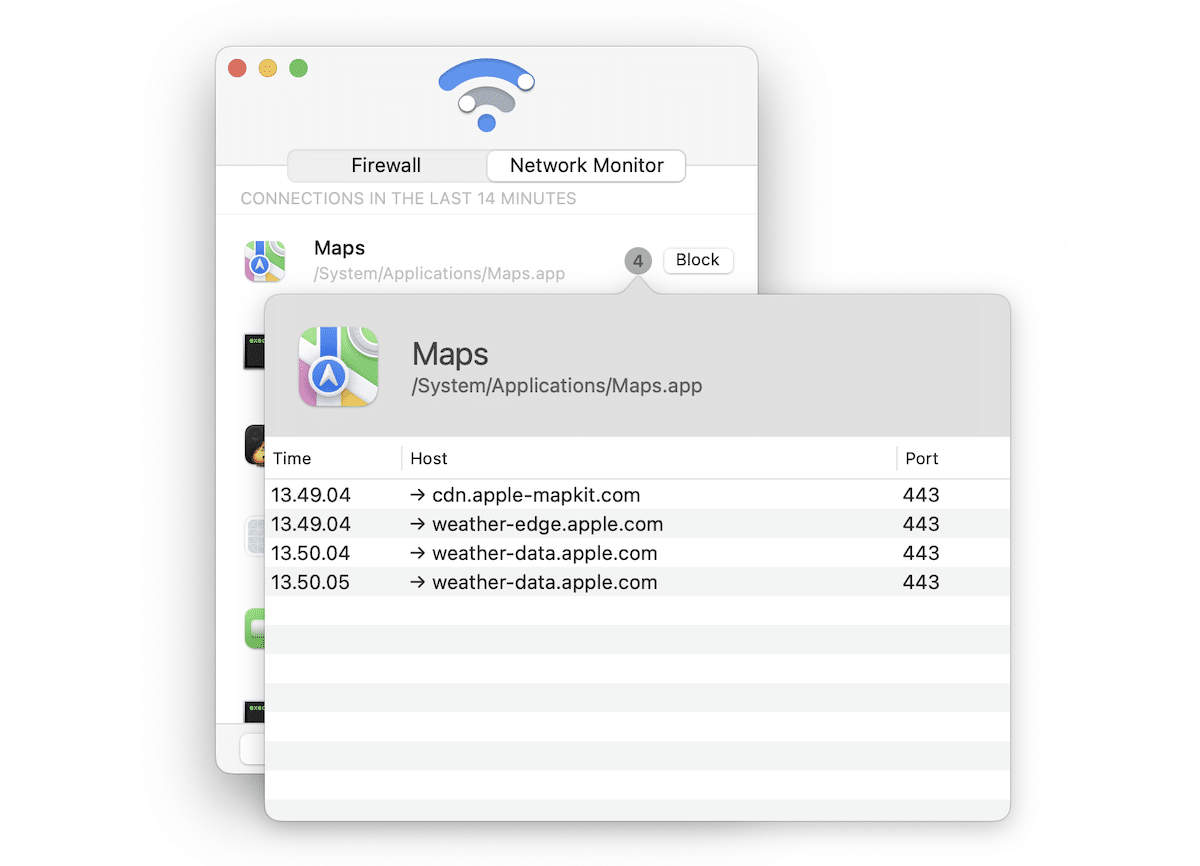Click the connection count badge 4
The image size is (1200, 866).
click(x=638, y=261)
